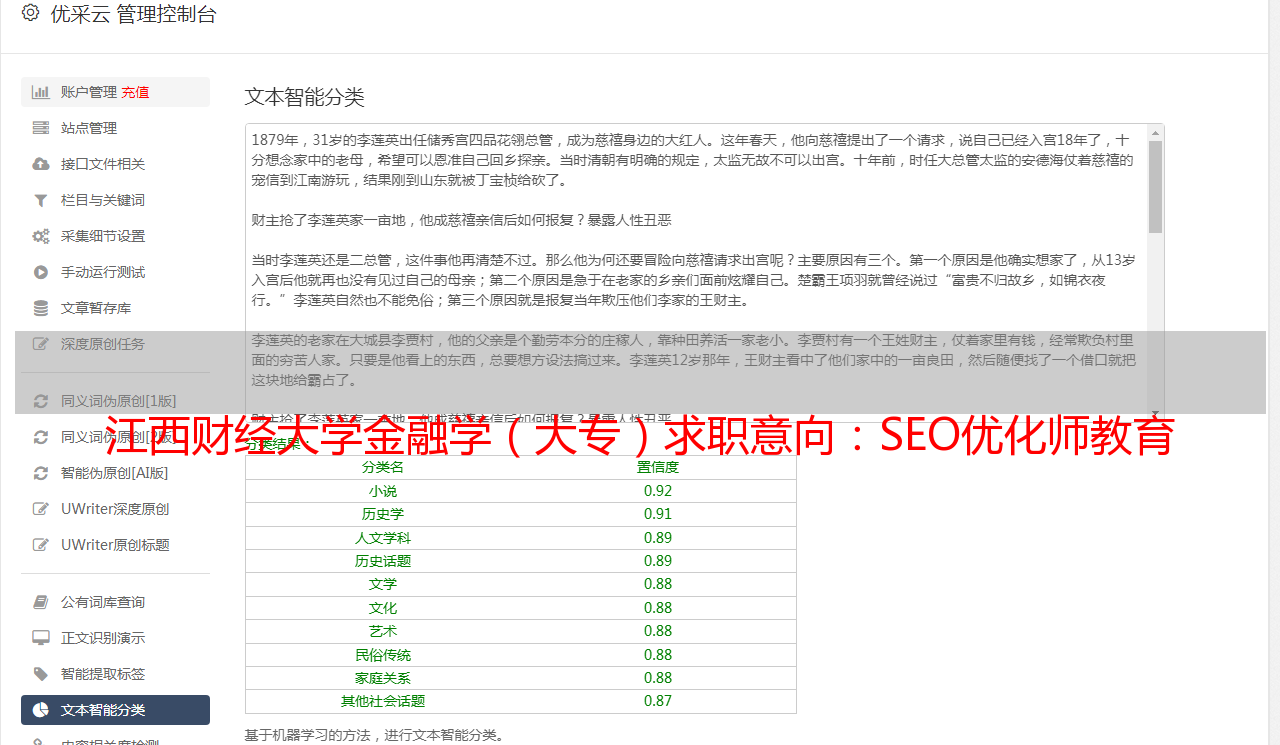Click the text area scrollbar thumb
The image size is (1280, 745).
[1156, 186]
